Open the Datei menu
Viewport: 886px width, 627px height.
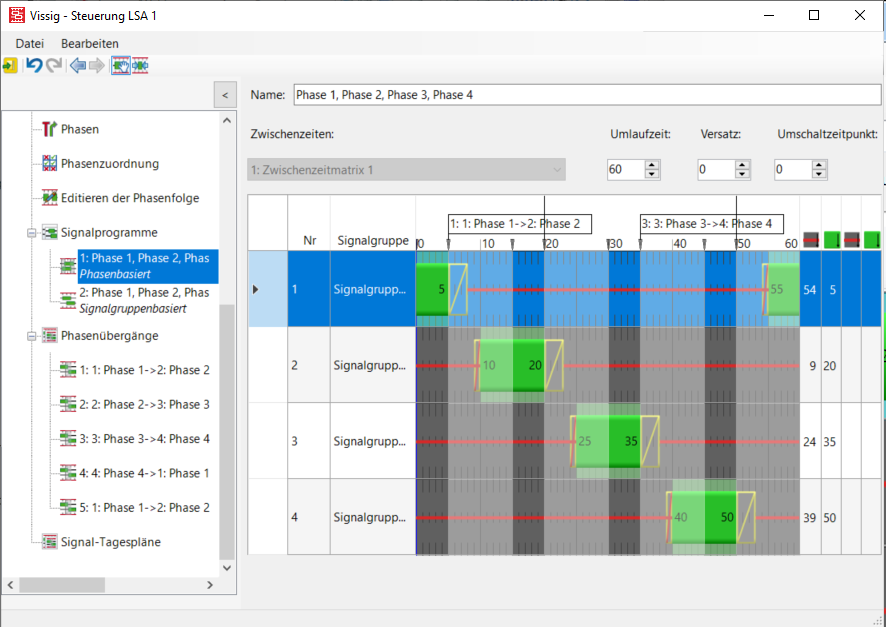click(29, 43)
